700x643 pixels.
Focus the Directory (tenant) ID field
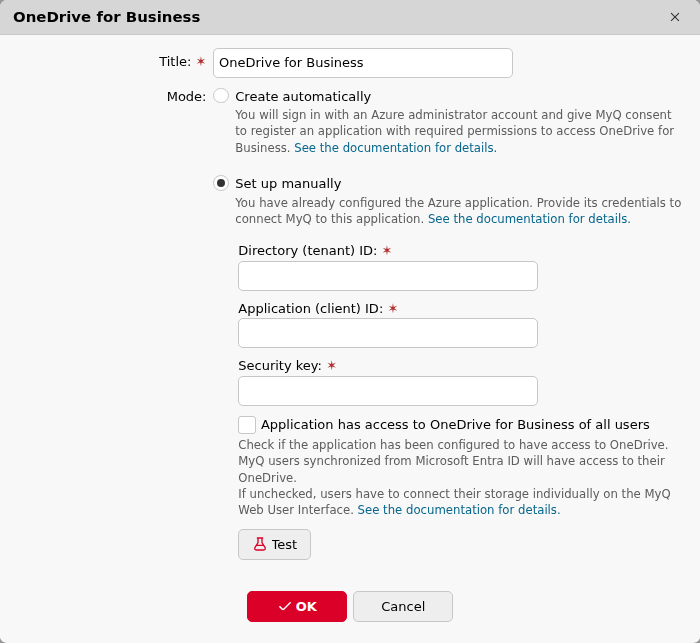(388, 276)
